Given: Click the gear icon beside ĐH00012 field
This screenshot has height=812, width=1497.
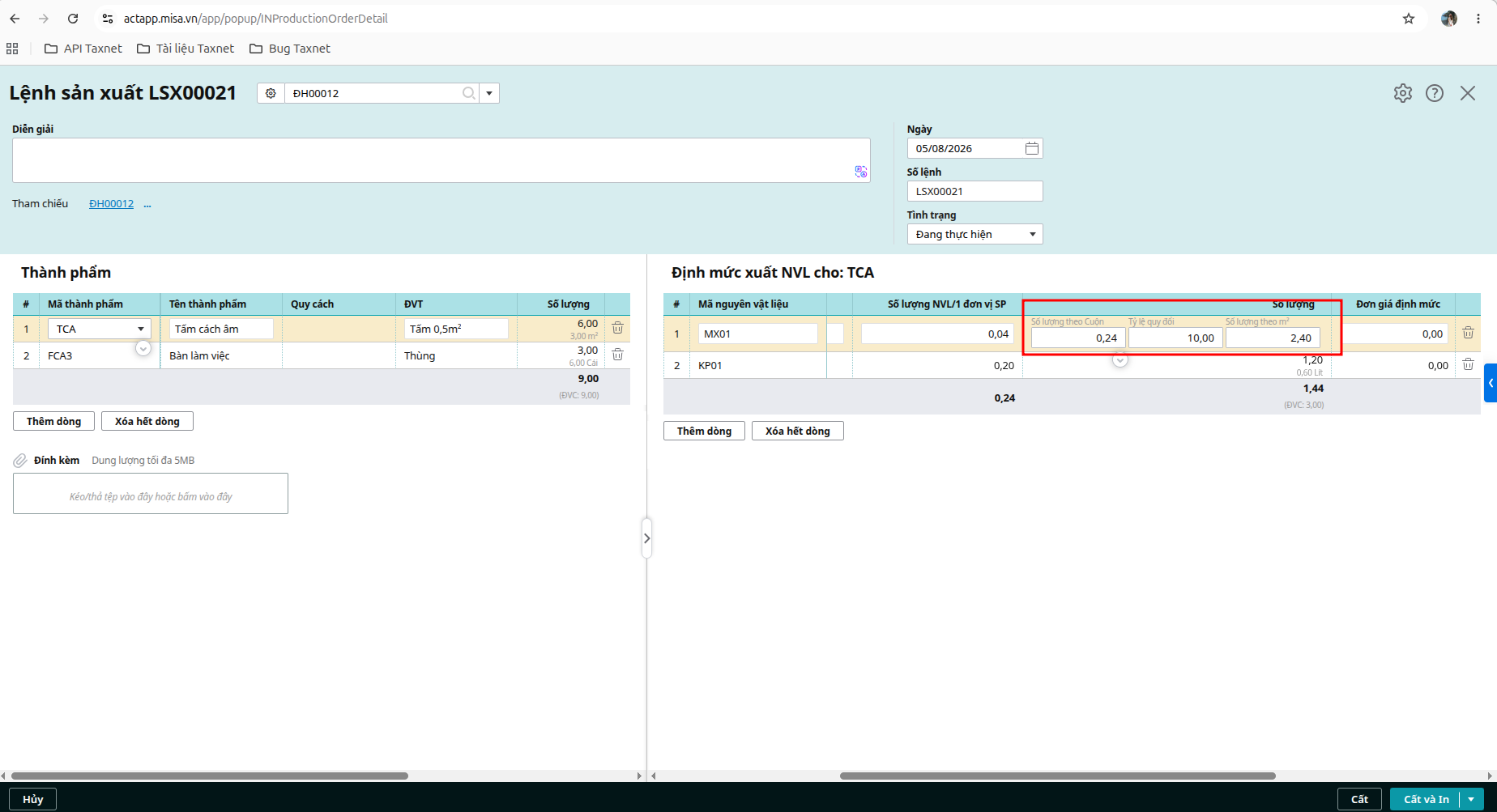Looking at the screenshot, I should [271, 93].
